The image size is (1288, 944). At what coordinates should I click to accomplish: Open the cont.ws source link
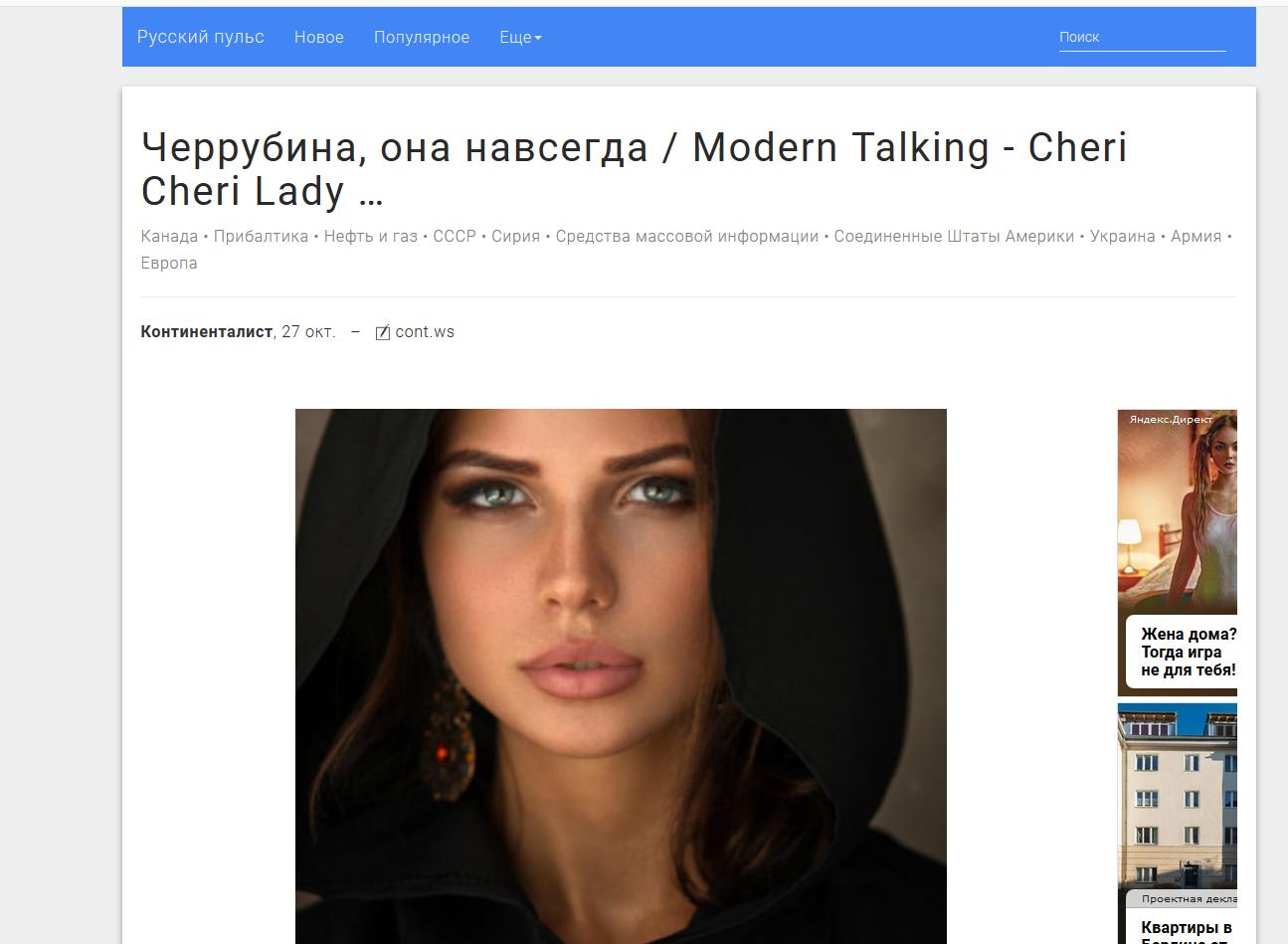(x=425, y=332)
